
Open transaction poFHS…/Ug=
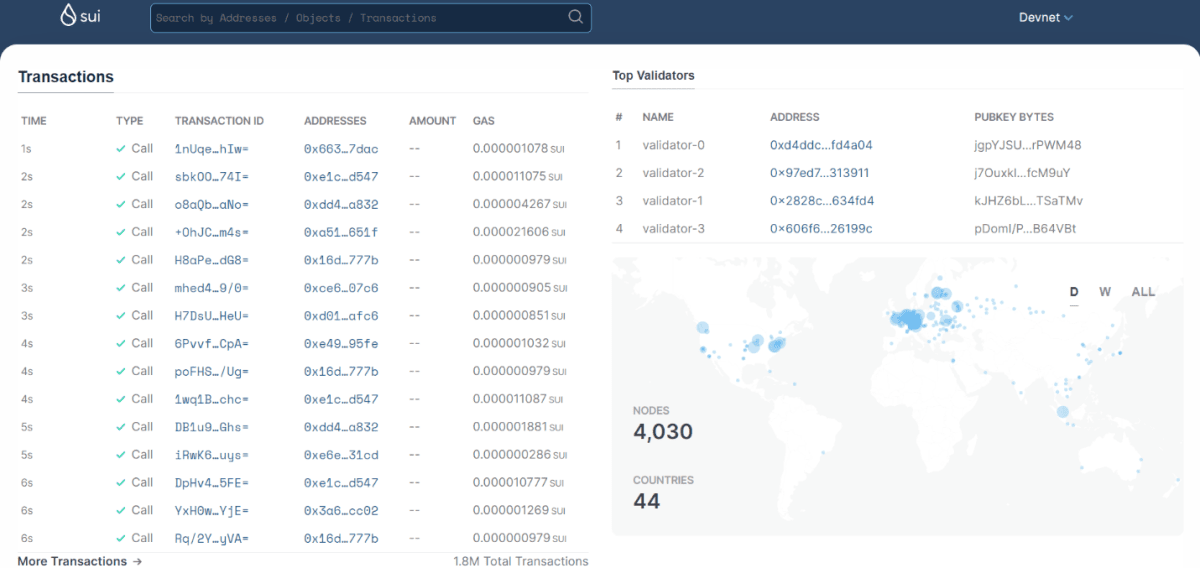pos(211,371)
